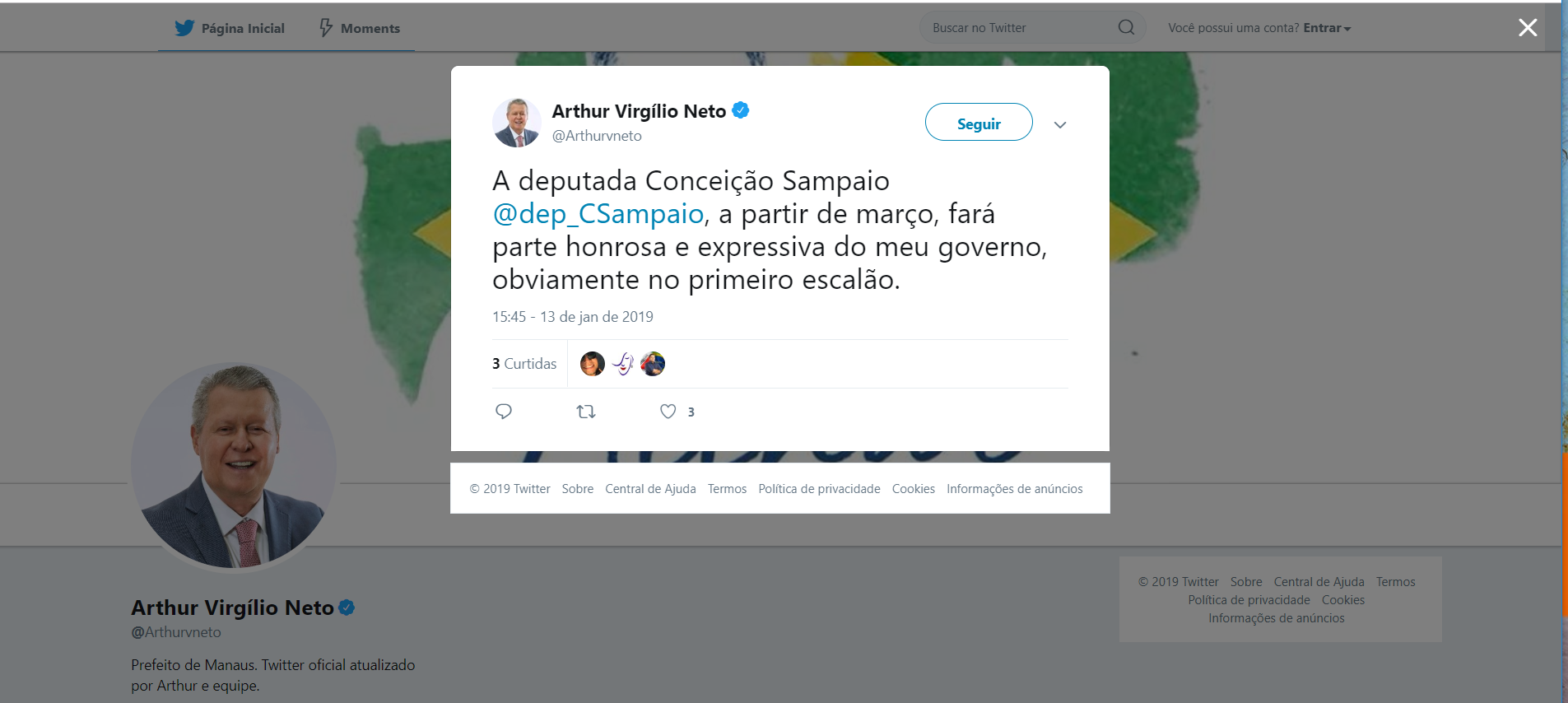The image size is (1568, 703).
Task: Go to Página Inicial tab
Action: (x=230, y=28)
